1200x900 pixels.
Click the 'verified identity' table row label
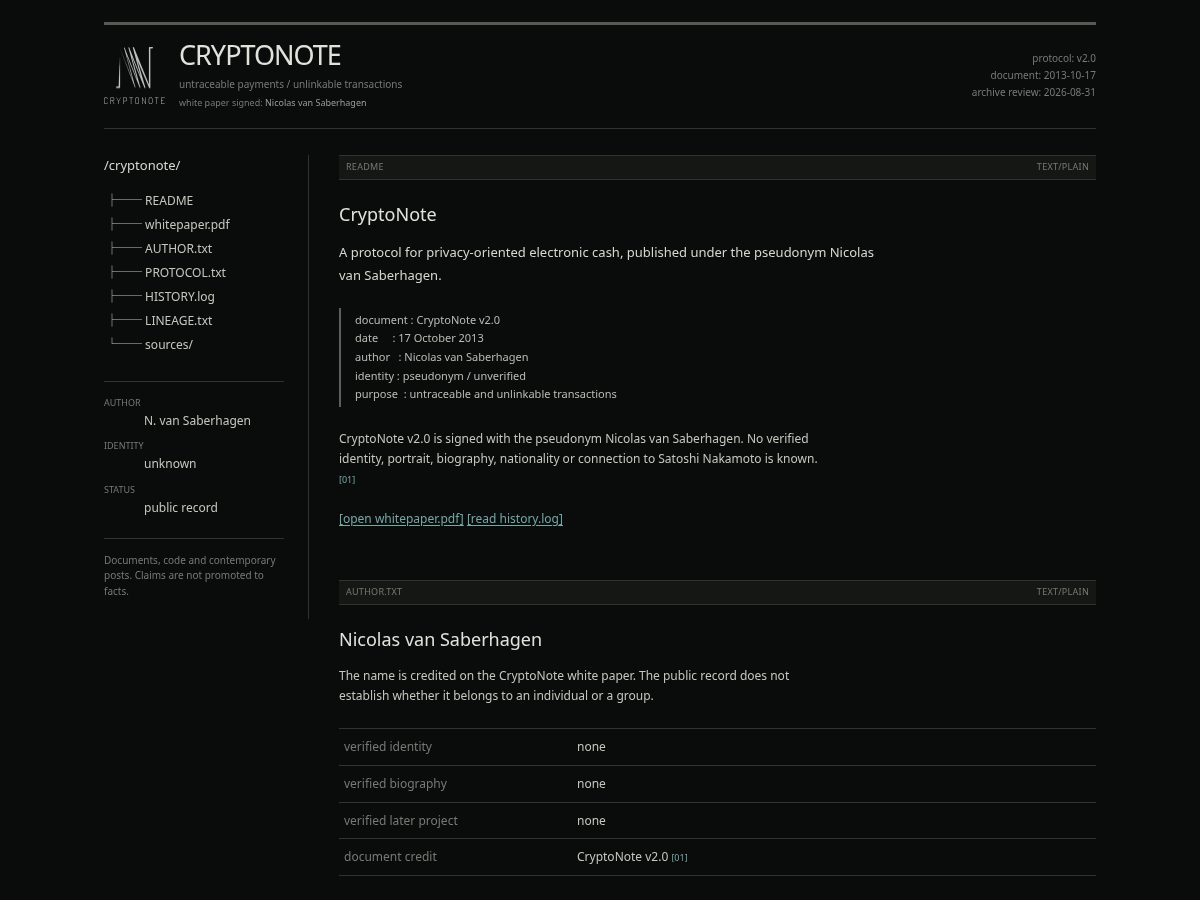tap(388, 747)
